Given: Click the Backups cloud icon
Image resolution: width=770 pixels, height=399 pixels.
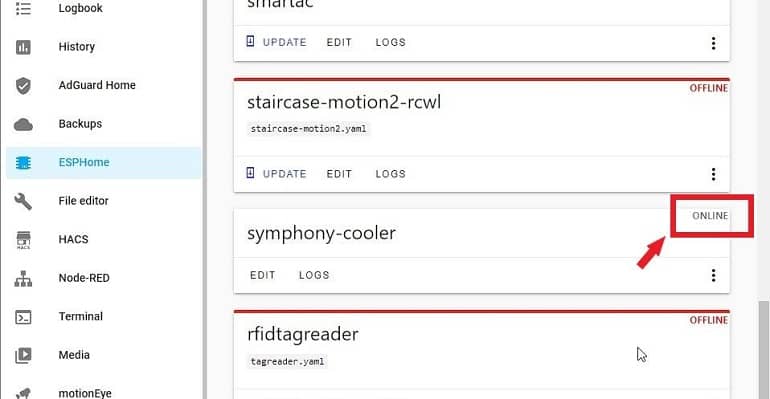Looking at the screenshot, I should (x=23, y=124).
